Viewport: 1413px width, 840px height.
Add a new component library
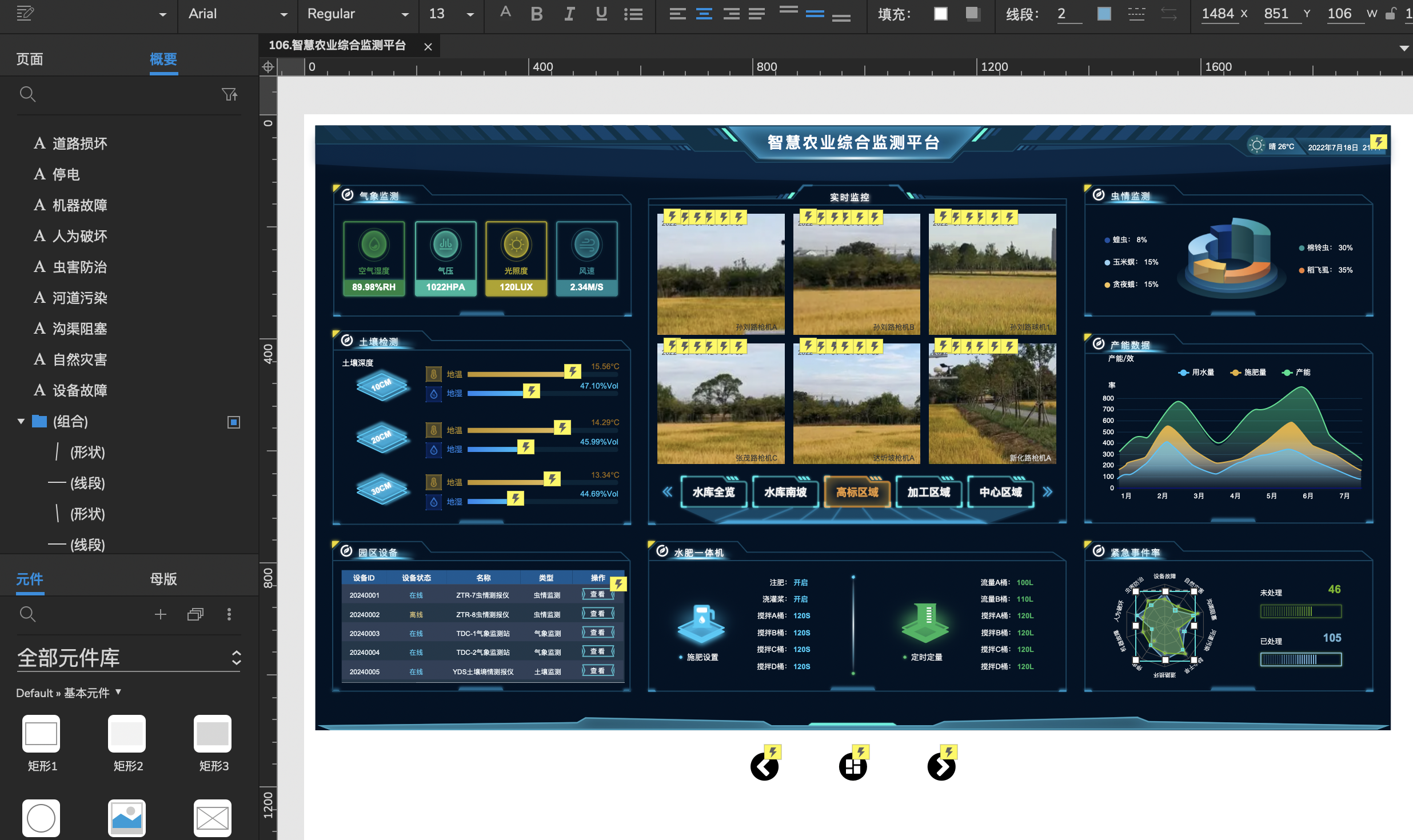[161, 614]
